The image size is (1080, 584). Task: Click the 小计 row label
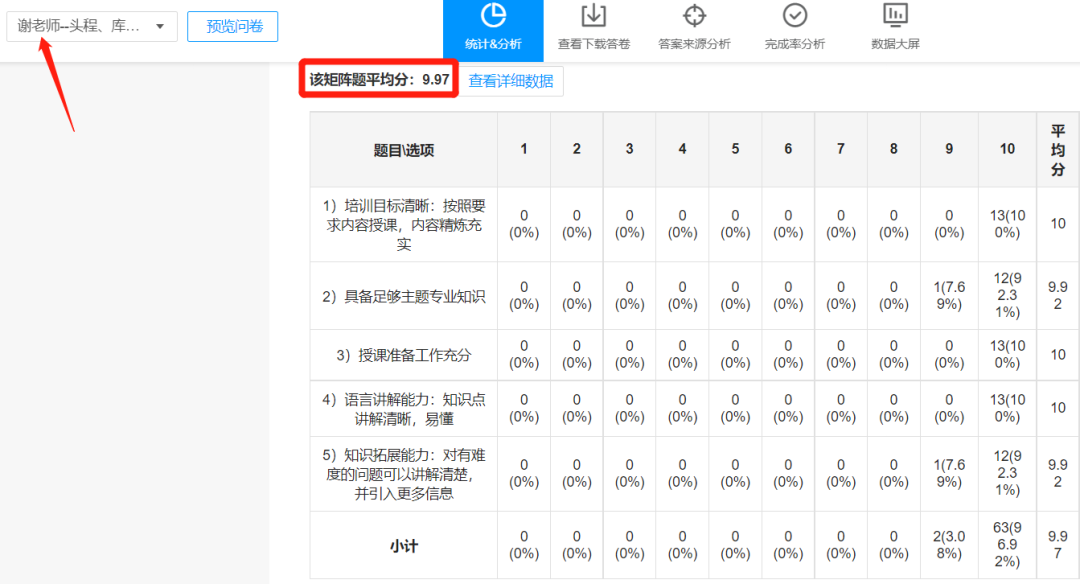coord(404,546)
